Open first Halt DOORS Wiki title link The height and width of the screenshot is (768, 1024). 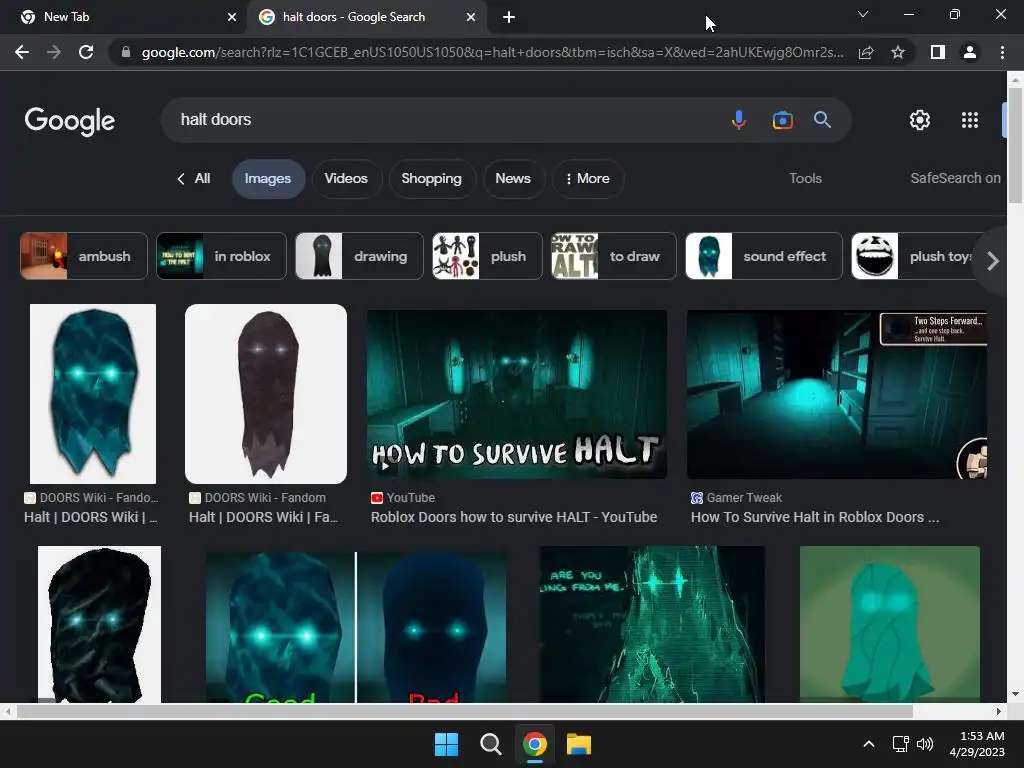(91, 517)
